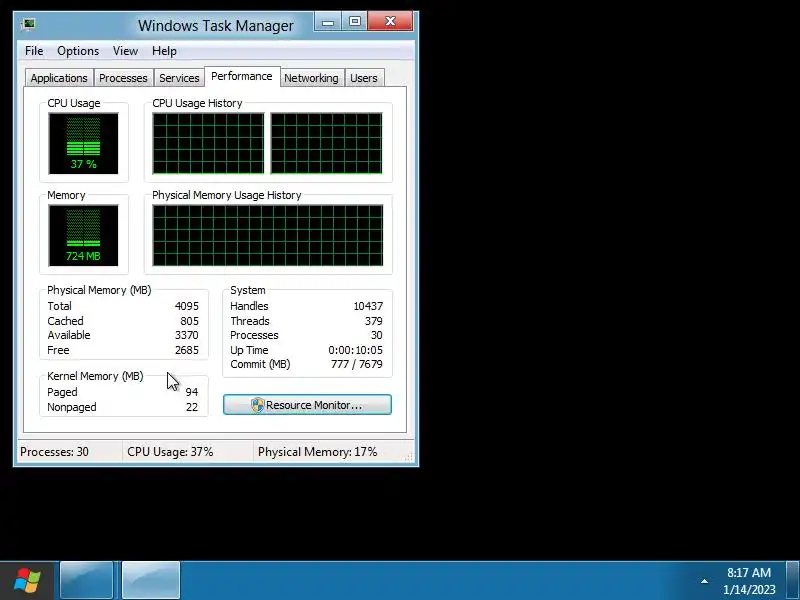Click the Physical Memory (MB) group label
Viewport: 800px width, 600px height.
pos(99,290)
